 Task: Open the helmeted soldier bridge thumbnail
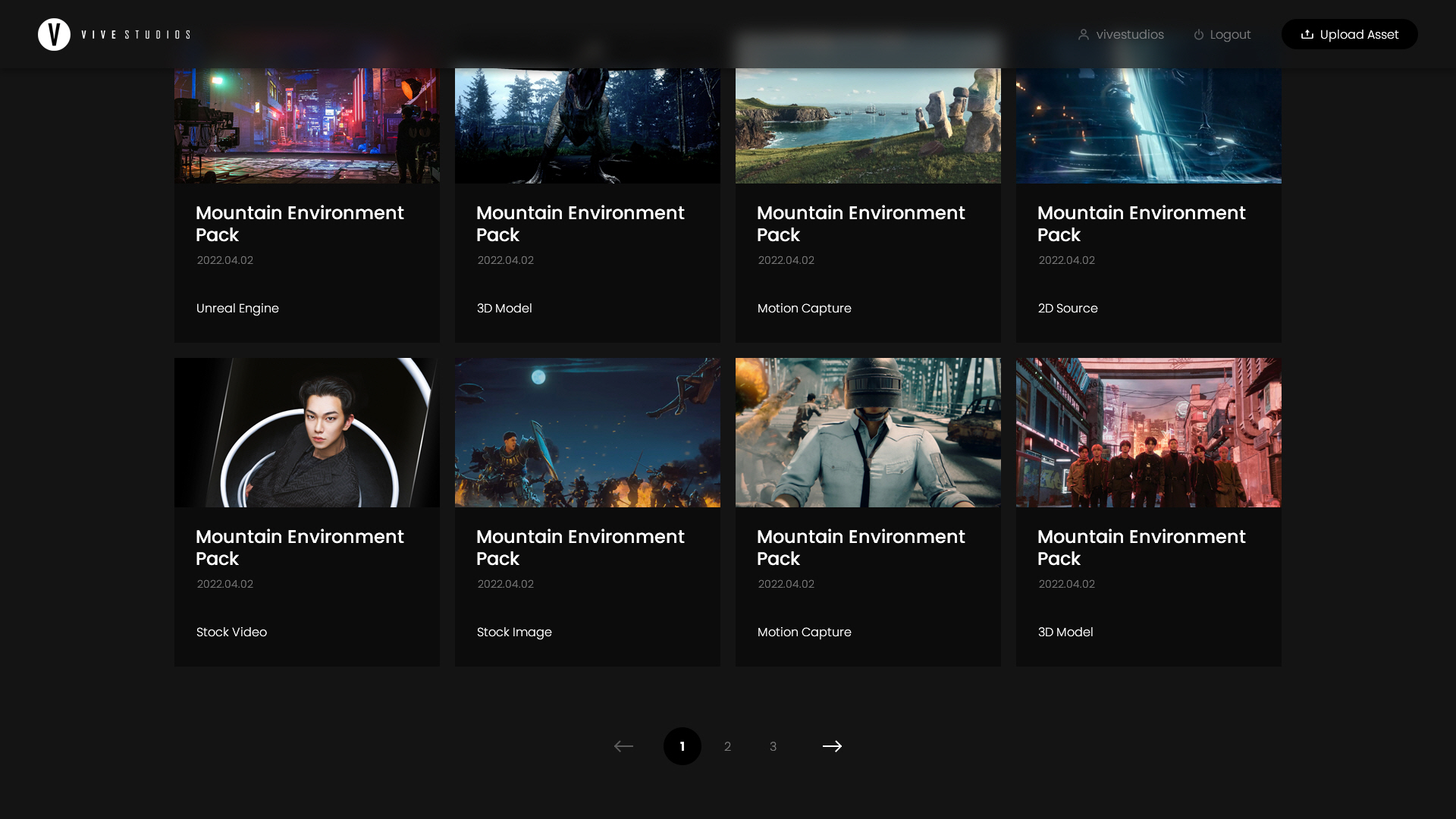pos(868,432)
